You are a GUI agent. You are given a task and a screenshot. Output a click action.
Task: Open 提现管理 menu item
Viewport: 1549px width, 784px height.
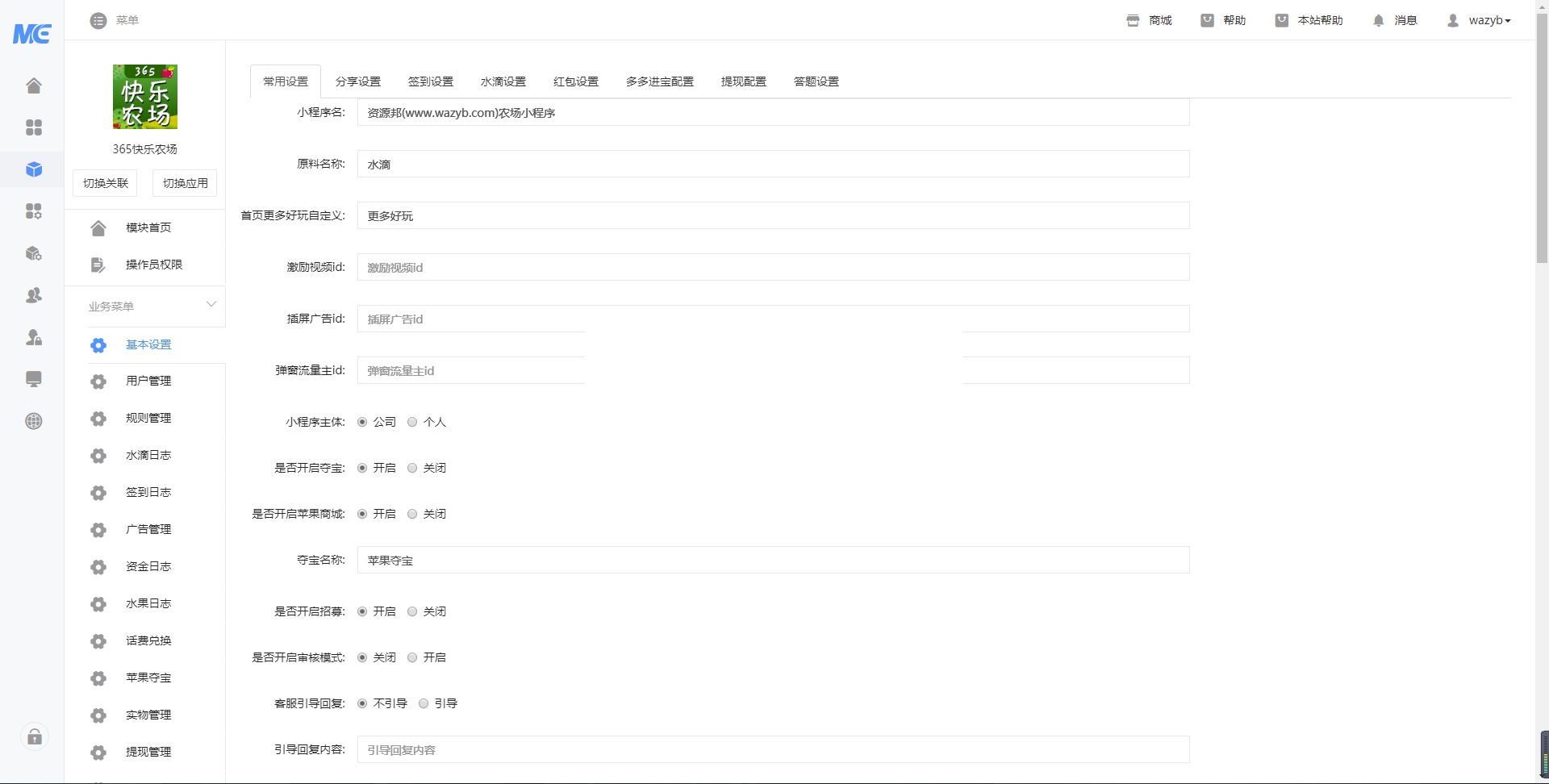coord(148,752)
